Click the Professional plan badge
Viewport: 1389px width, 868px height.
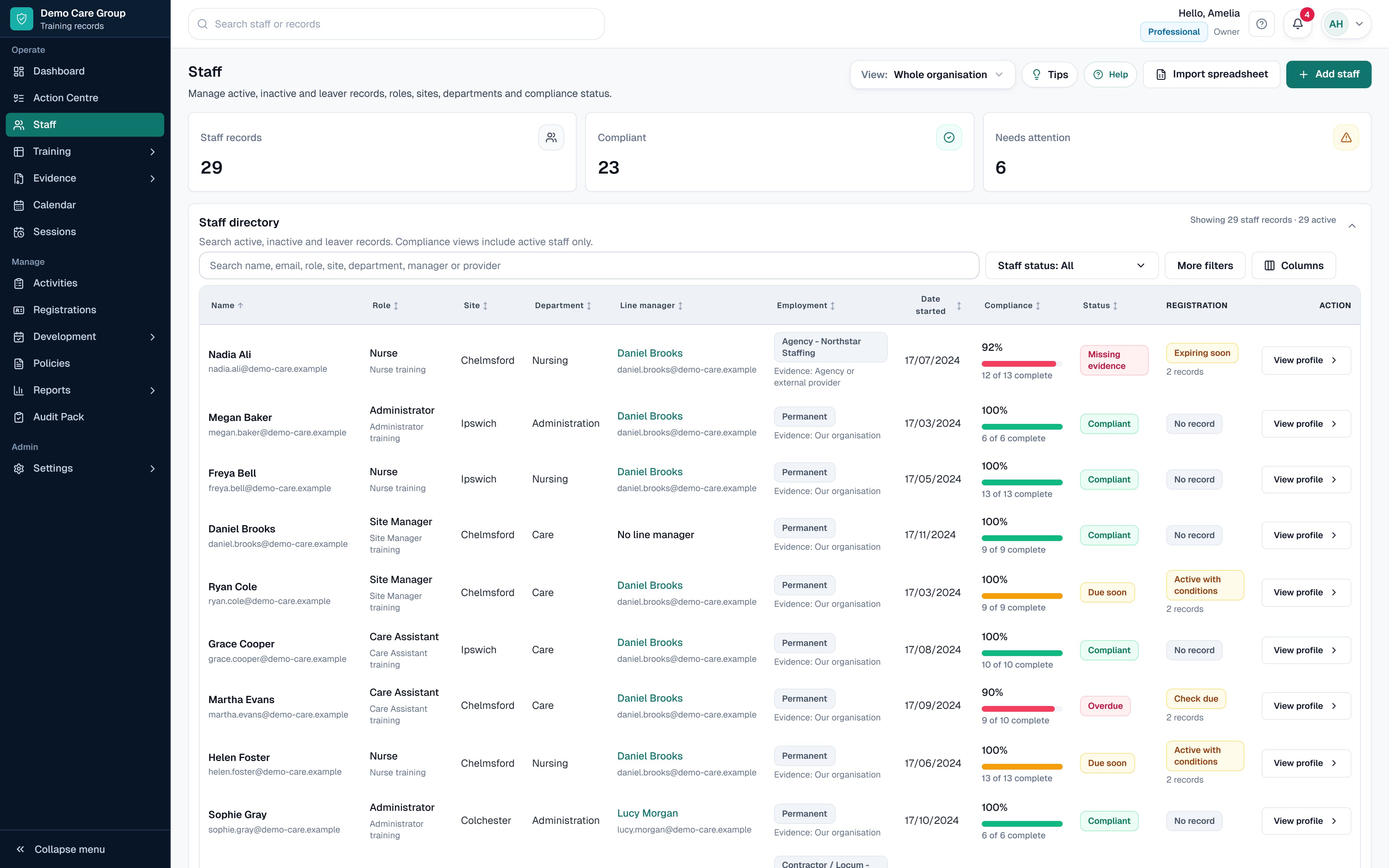tap(1173, 32)
